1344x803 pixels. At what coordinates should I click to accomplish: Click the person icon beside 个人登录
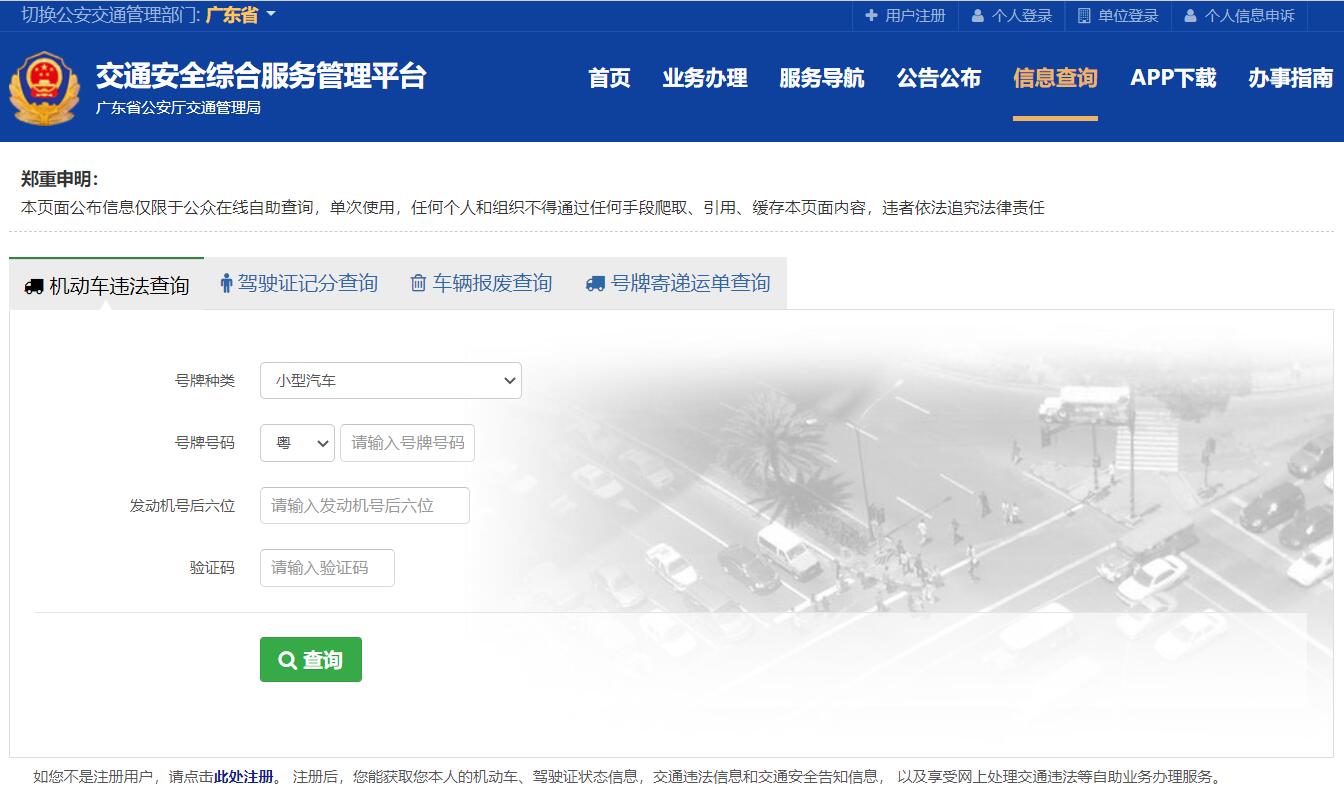[x=977, y=16]
